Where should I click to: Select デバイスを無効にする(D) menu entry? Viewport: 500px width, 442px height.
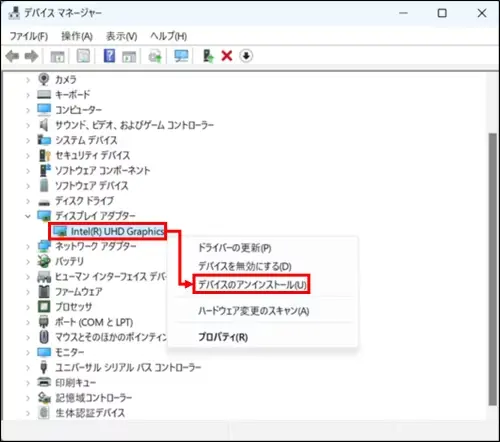245,266
